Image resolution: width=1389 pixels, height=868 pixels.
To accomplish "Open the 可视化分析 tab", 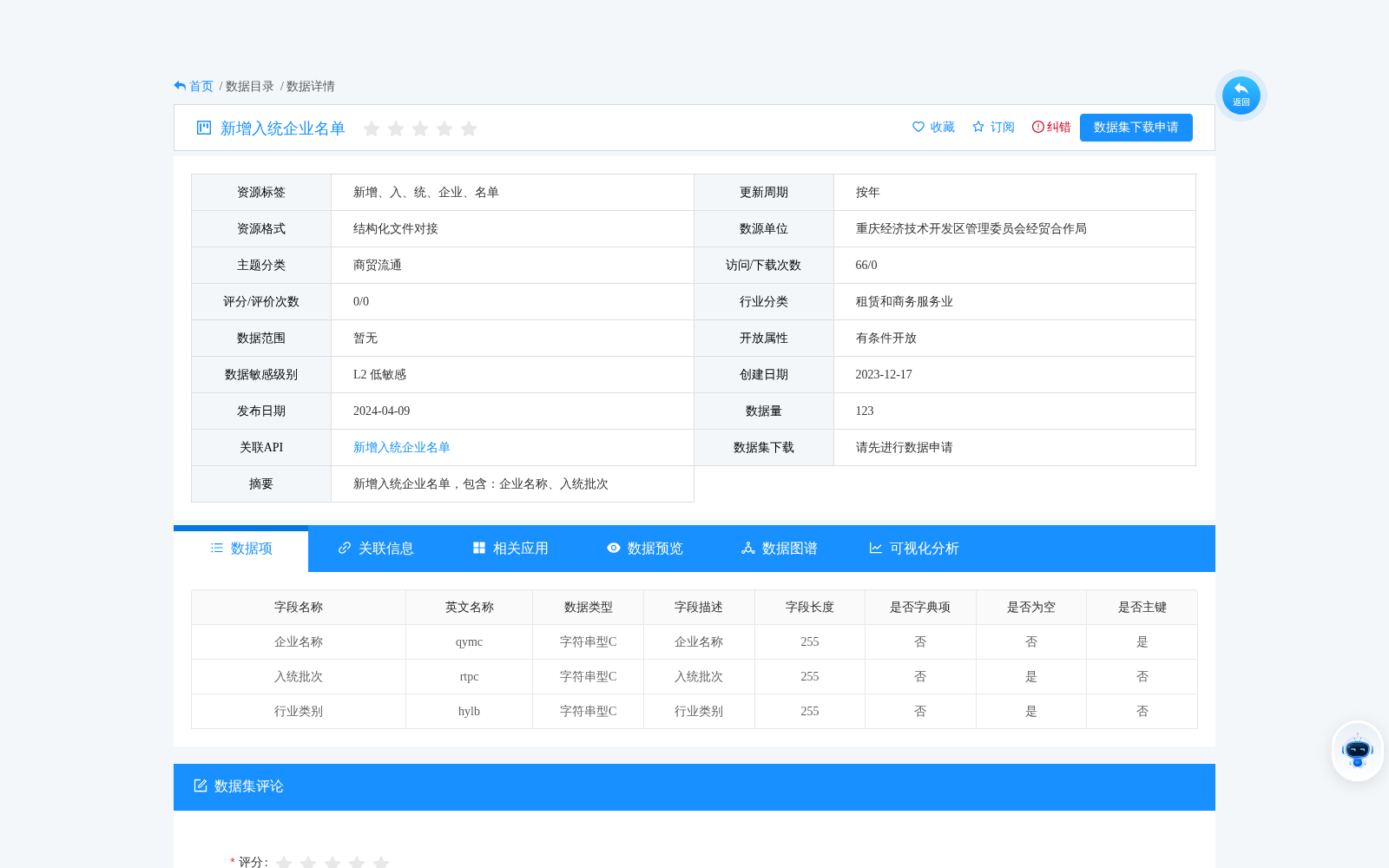I will (x=914, y=549).
